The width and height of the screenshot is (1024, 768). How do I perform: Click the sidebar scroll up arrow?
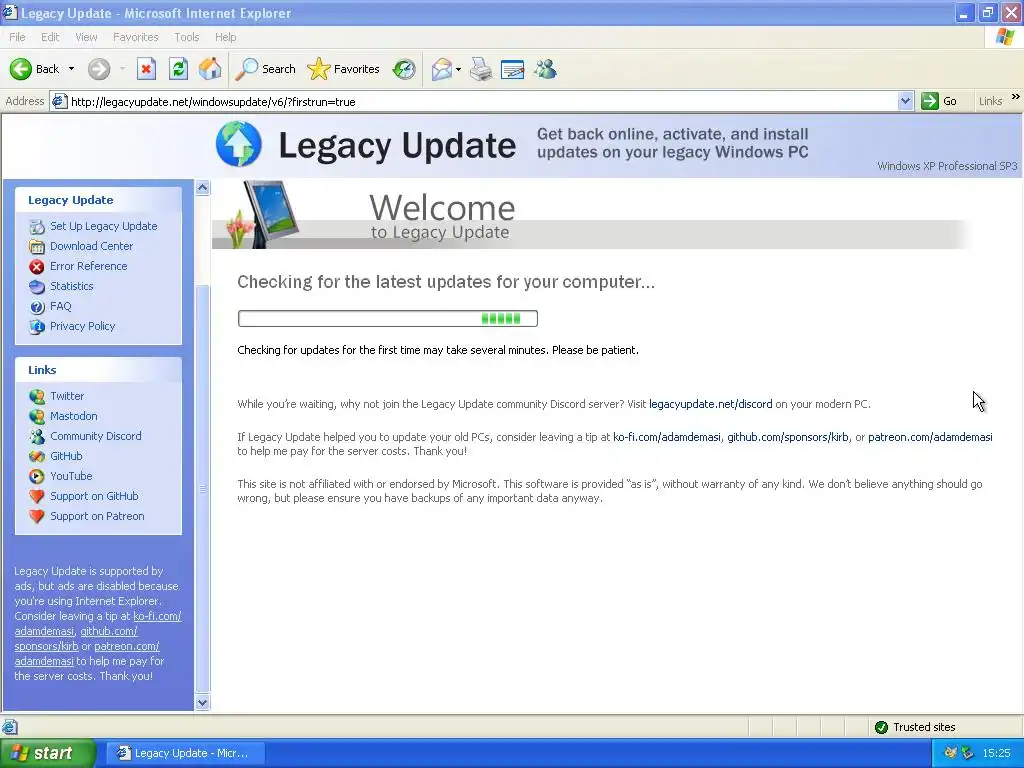202,188
